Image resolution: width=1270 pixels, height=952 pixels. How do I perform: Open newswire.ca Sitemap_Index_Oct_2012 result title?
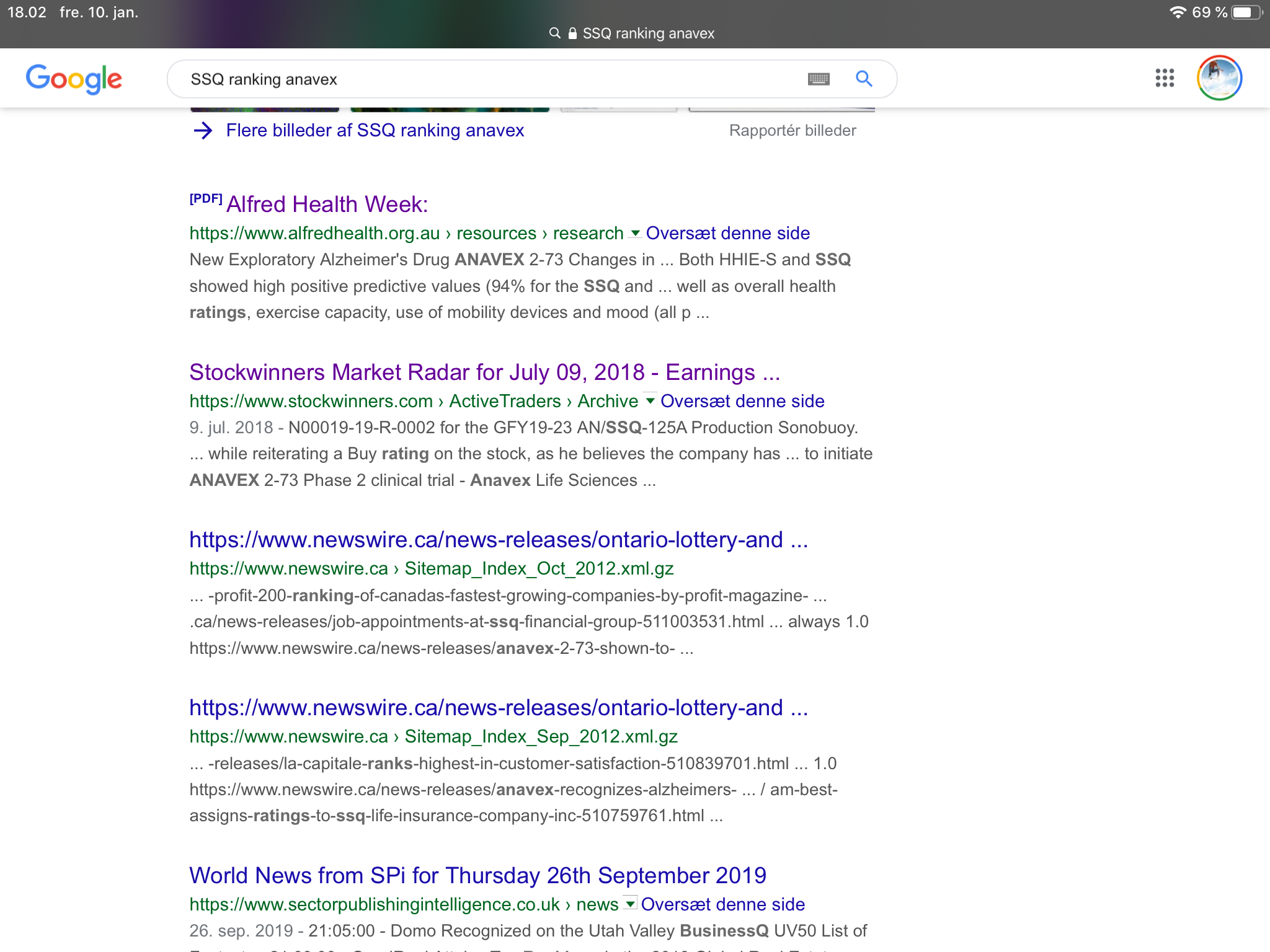[499, 540]
